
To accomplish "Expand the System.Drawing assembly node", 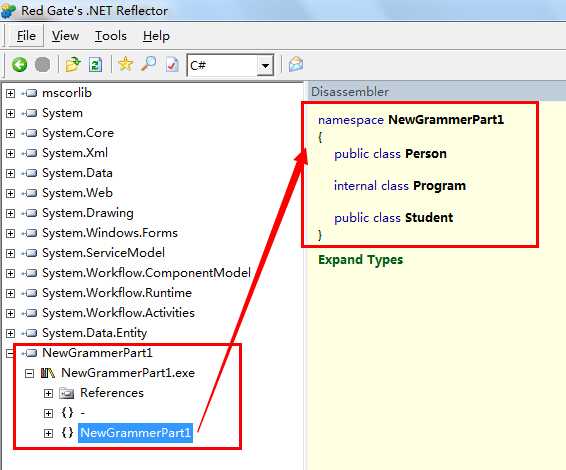I will (10, 213).
